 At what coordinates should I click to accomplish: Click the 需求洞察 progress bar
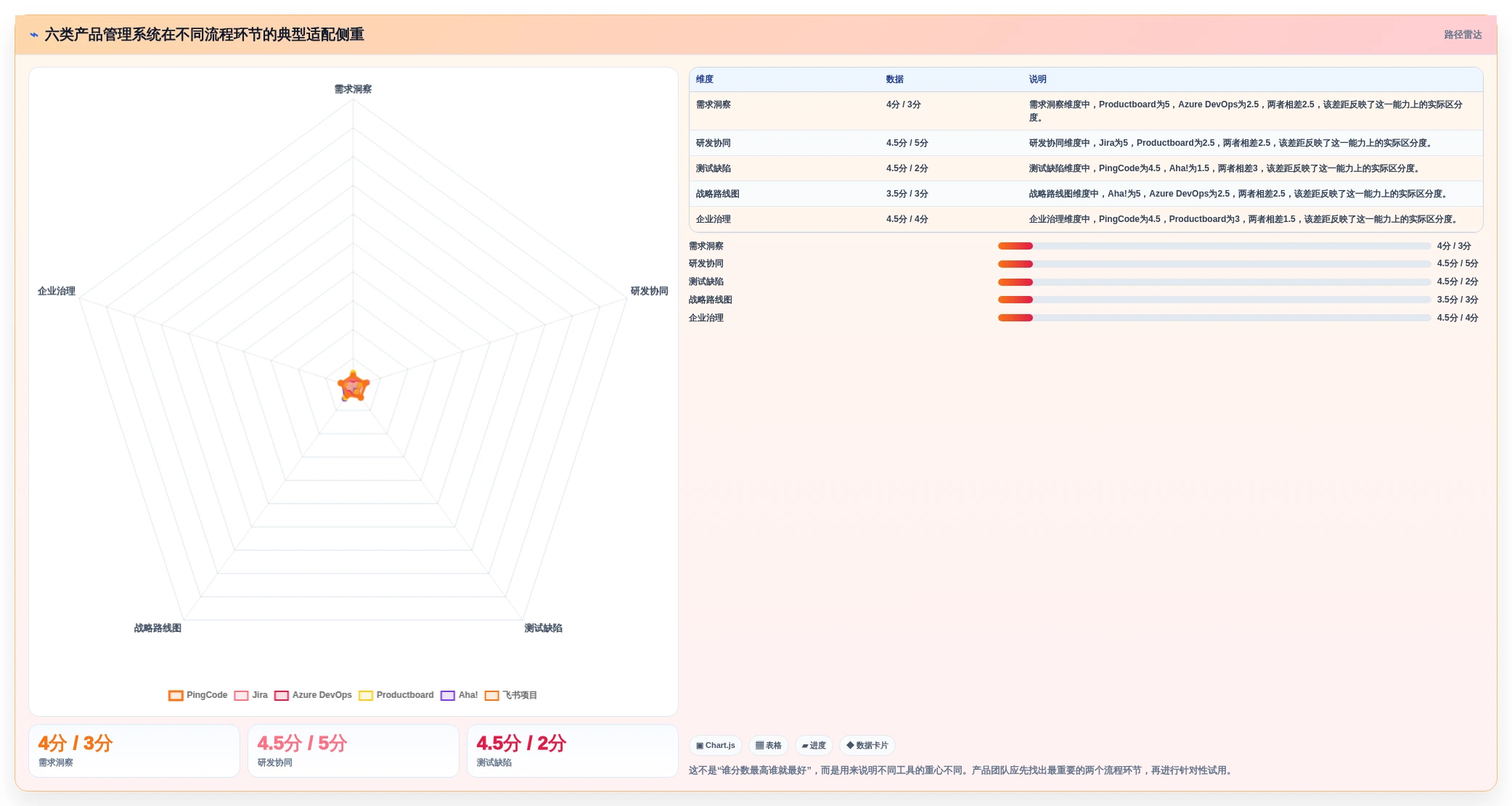pos(1214,246)
